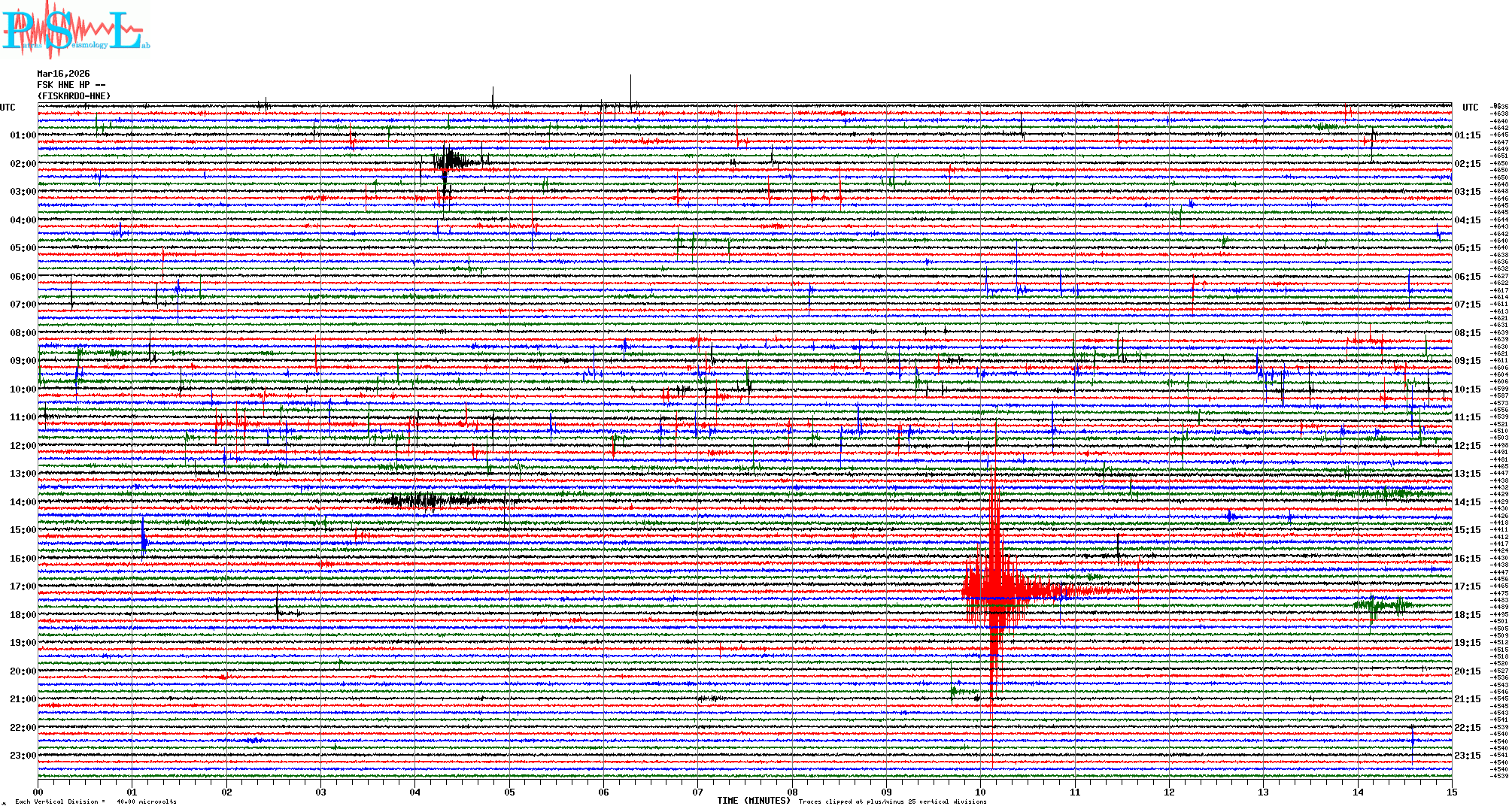Click the 17:00 hour label on left axis
1512x812 pixels.
click(x=23, y=586)
